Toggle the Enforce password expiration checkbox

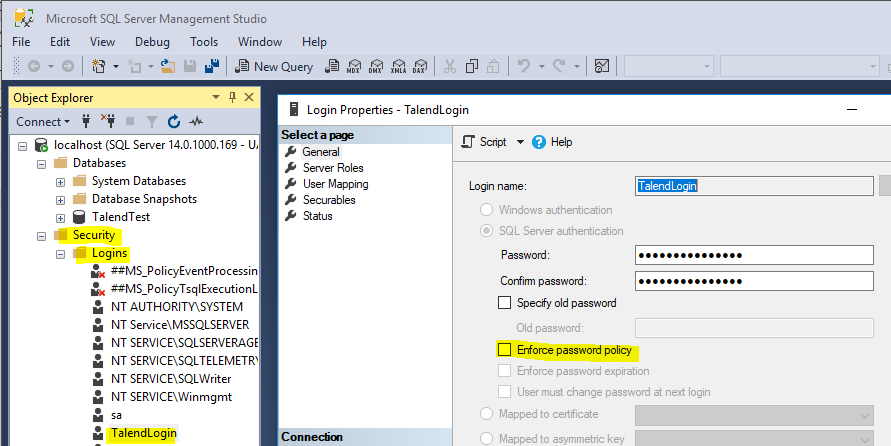(504, 371)
